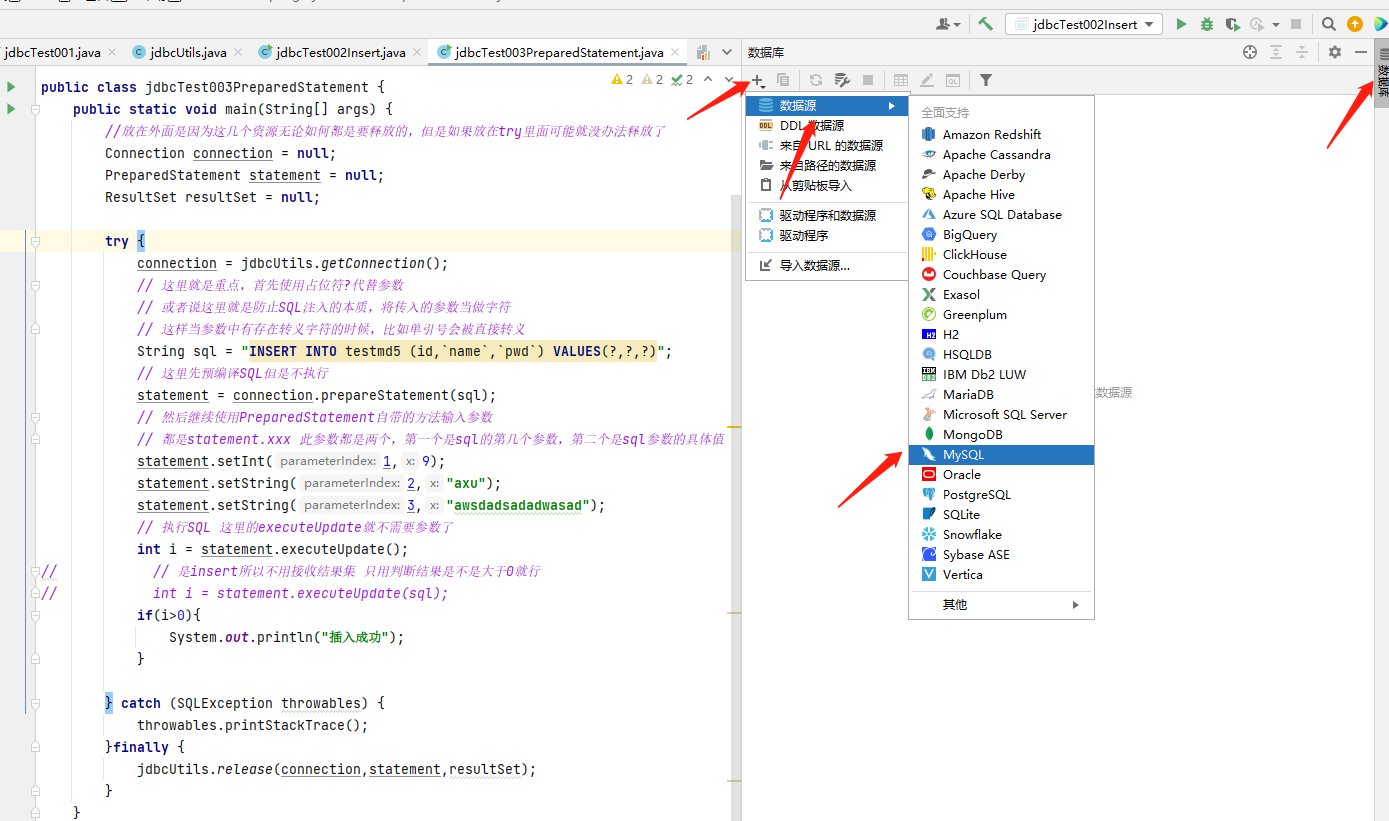Refresh data sources with the sync icon
1389x821 pixels.
(816, 80)
